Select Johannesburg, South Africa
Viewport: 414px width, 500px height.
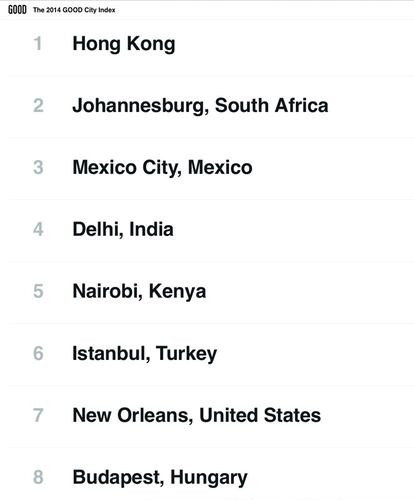200,106
